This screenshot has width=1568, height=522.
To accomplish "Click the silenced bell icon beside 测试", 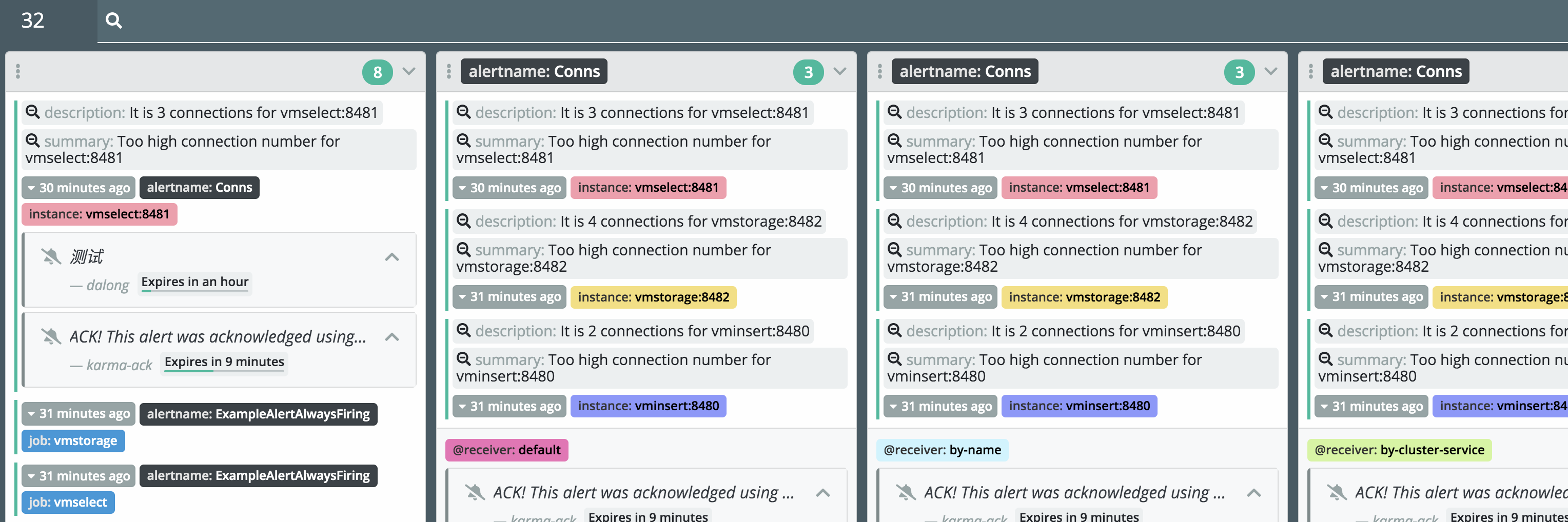I will pos(51,257).
